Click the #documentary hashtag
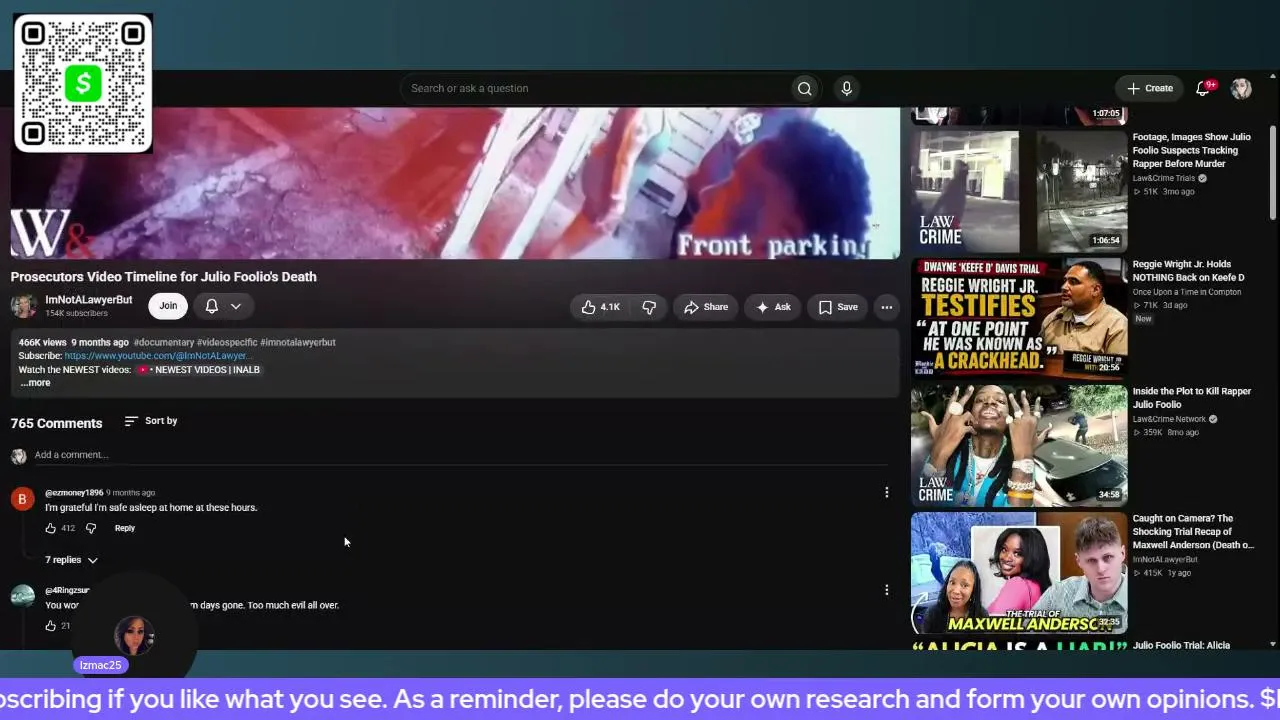The height and width of the screenshot is (720, 1280). (x=164, y=342)
